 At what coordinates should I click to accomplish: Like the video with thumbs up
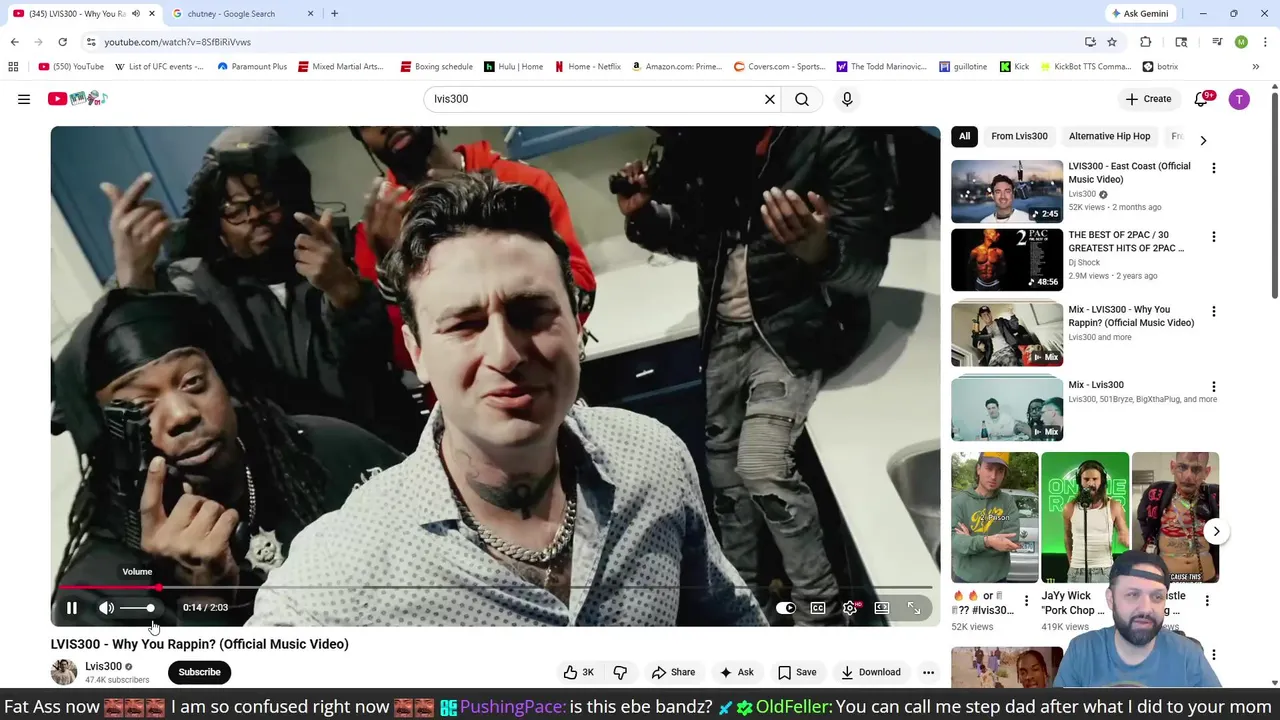point(579,672)
